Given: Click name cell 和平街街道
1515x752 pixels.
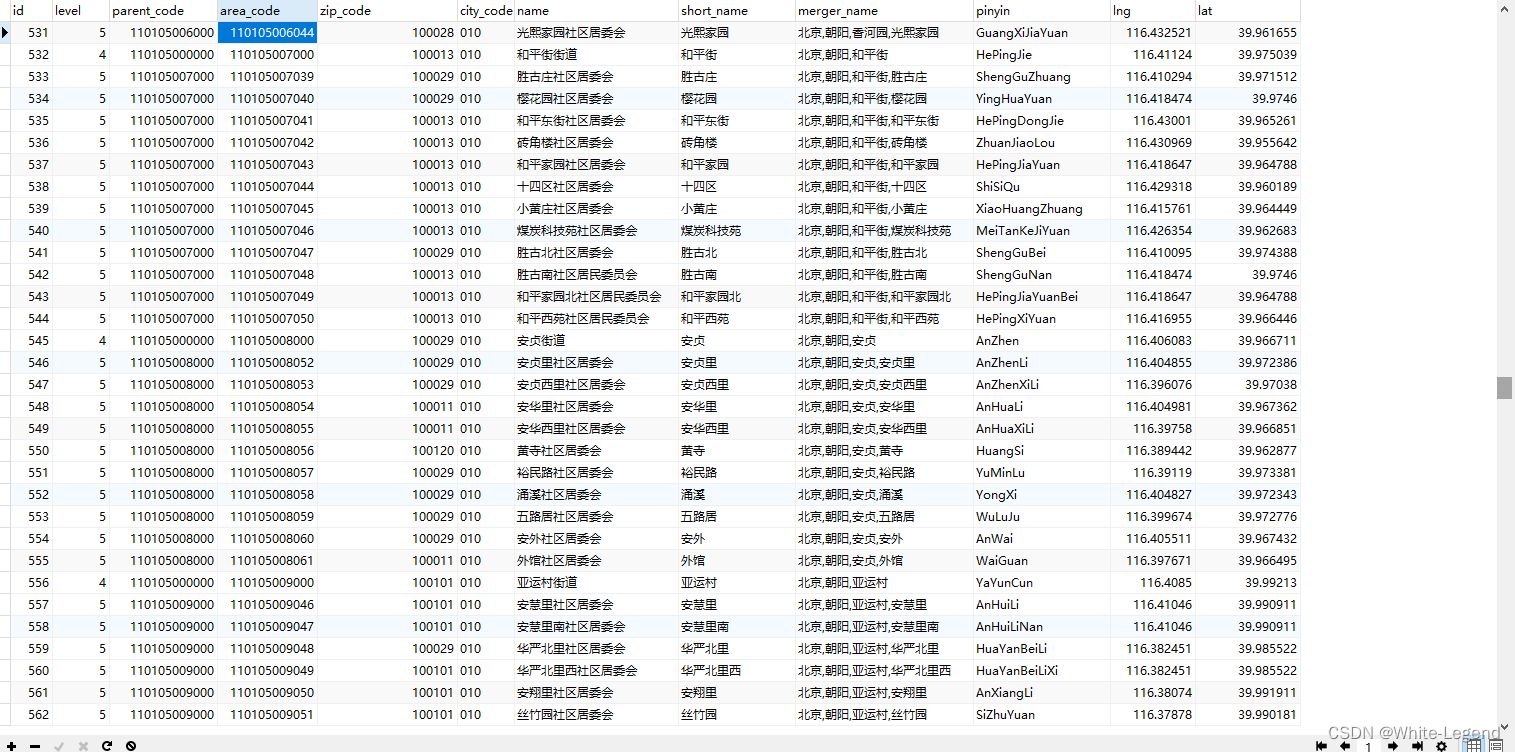Looking at the screenshot, I should pyautogui.click(x=596, y=55).
